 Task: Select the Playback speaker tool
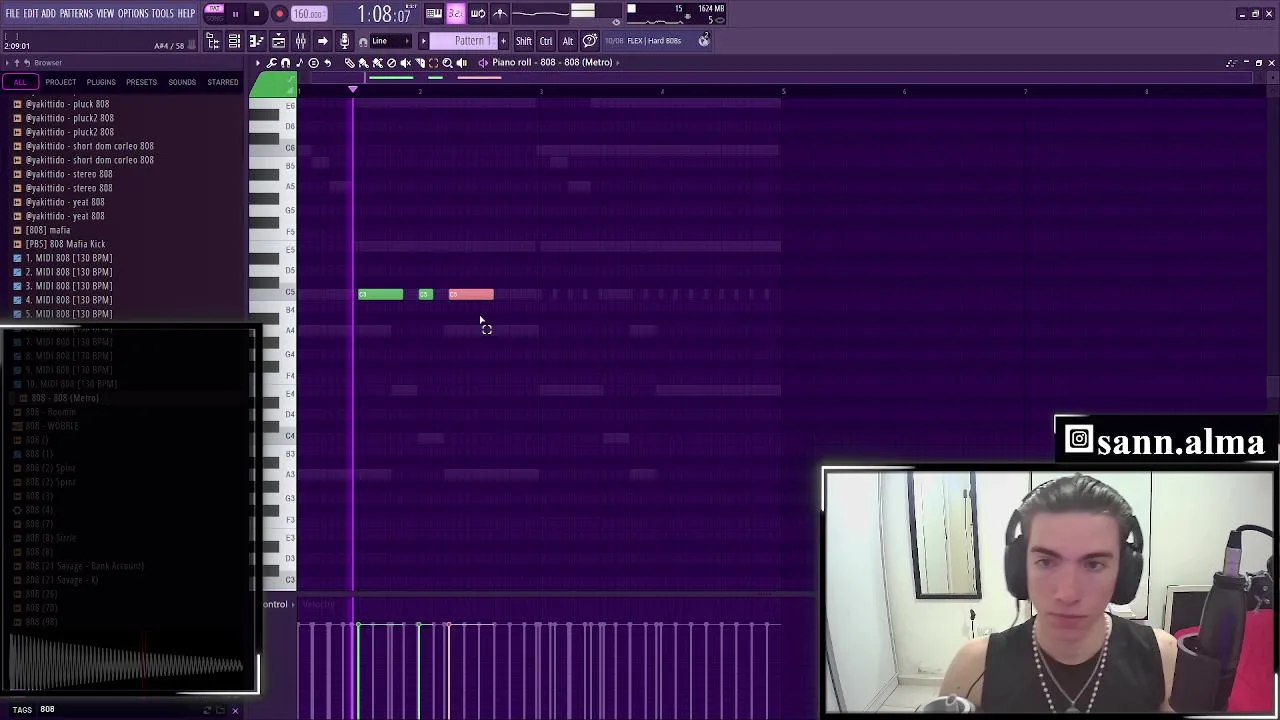pyautogui.click(x=462, y=62)
